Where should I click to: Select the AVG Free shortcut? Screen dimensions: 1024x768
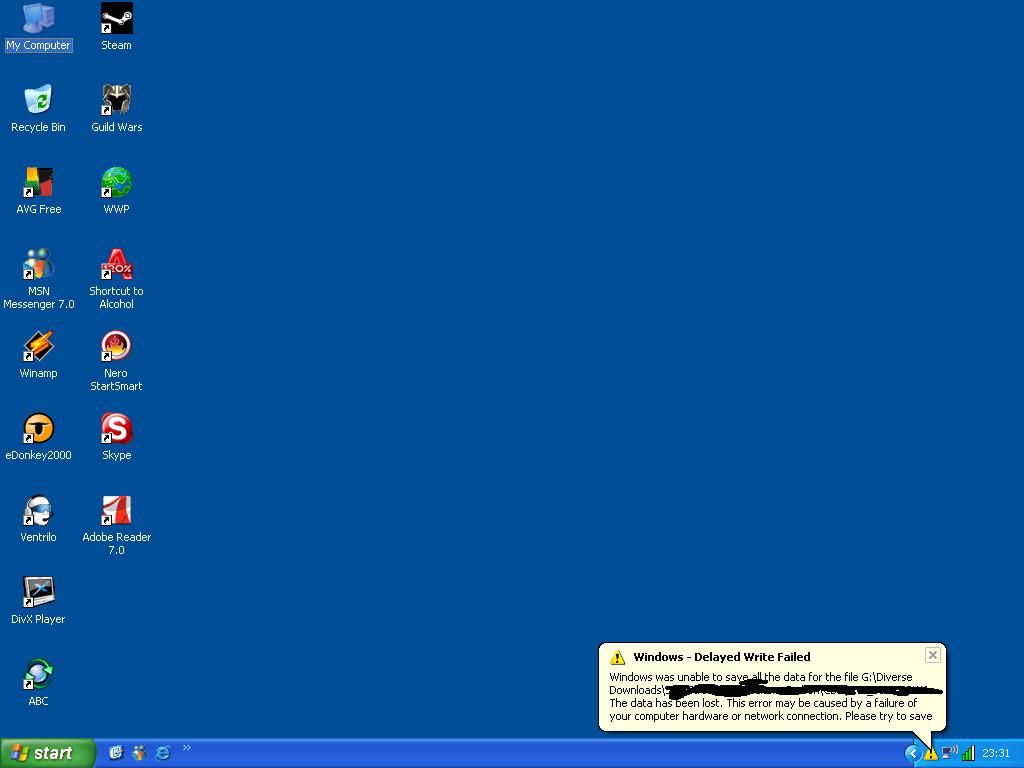coord(39,191)
